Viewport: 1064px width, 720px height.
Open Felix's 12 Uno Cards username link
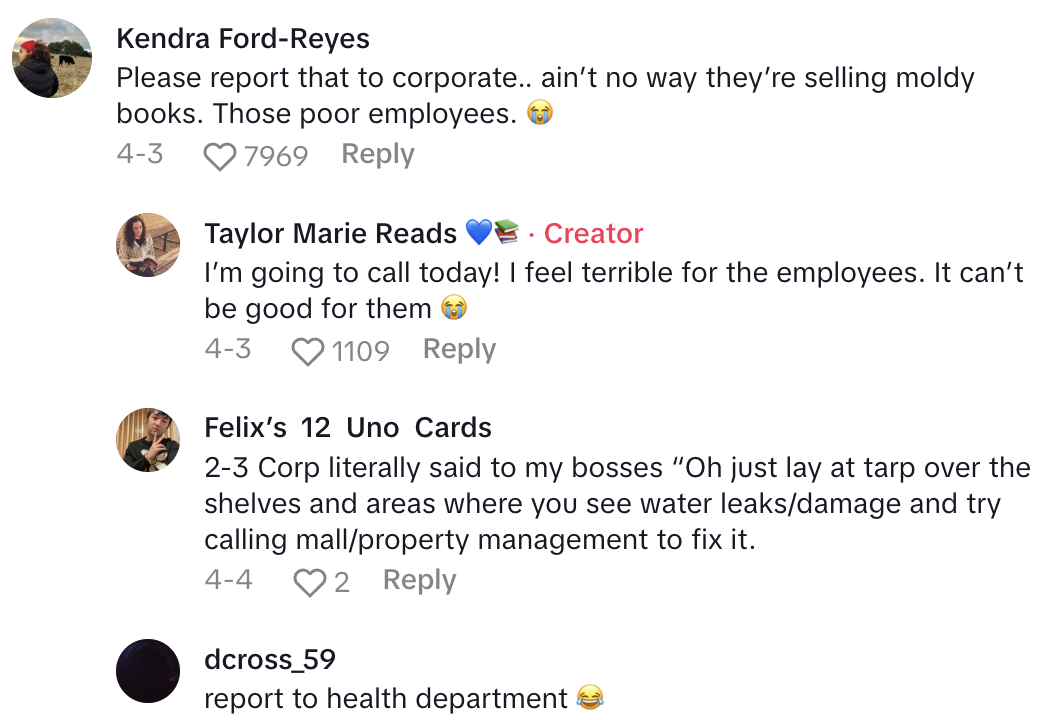click(348, 428)
